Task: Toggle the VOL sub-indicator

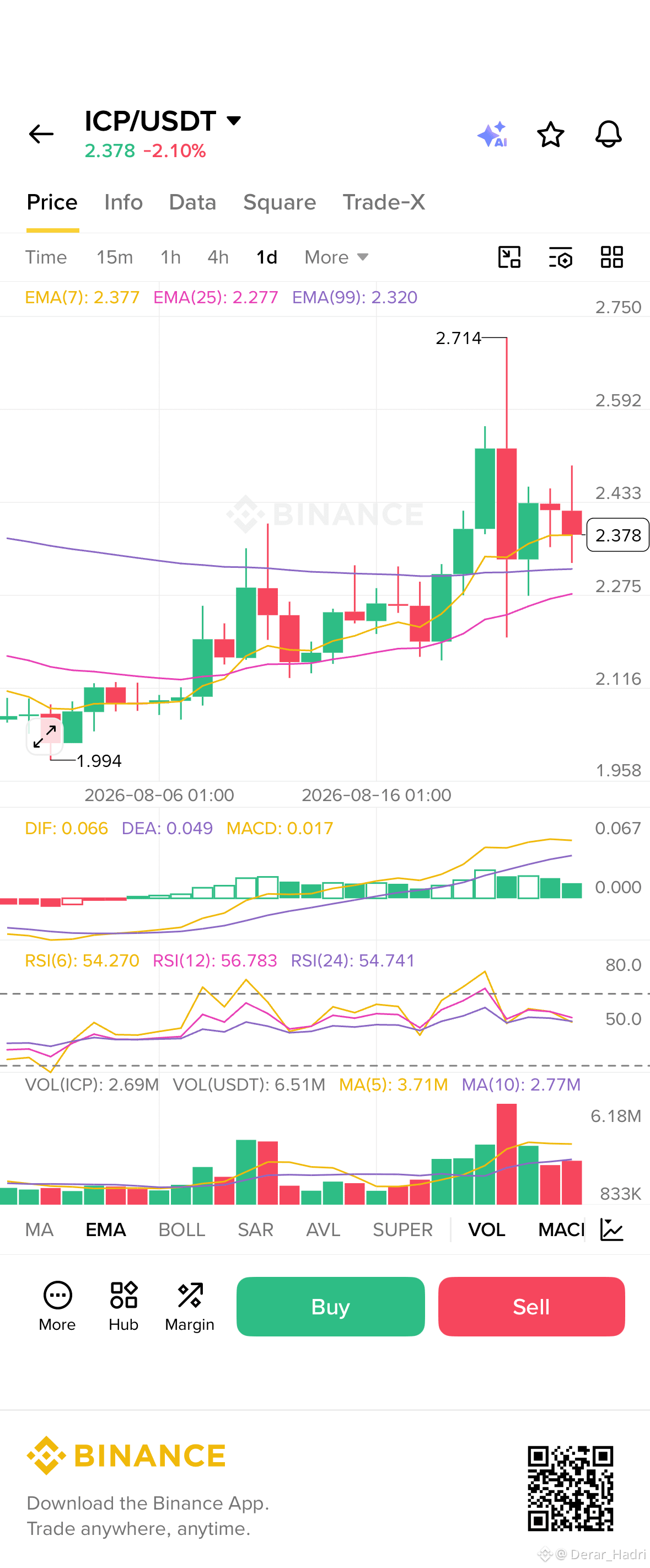Action: click(x=486, y=1229)
